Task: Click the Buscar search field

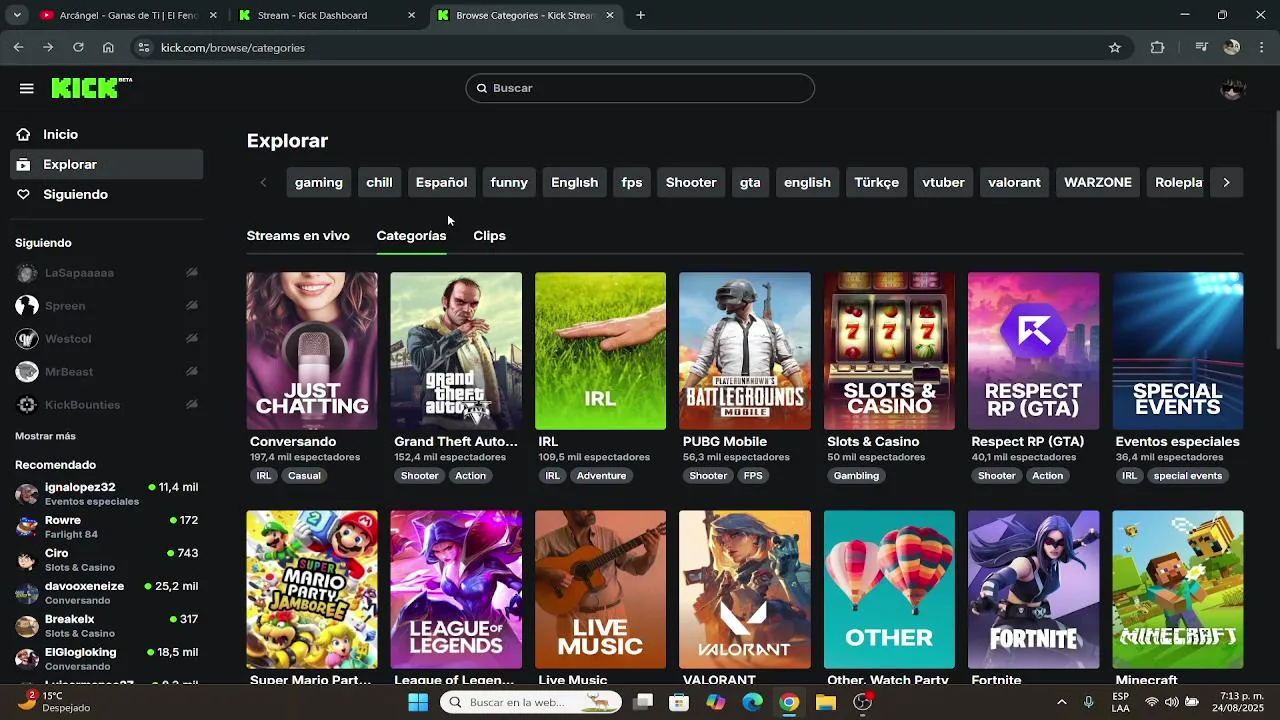Action: (x=640, y=88)
